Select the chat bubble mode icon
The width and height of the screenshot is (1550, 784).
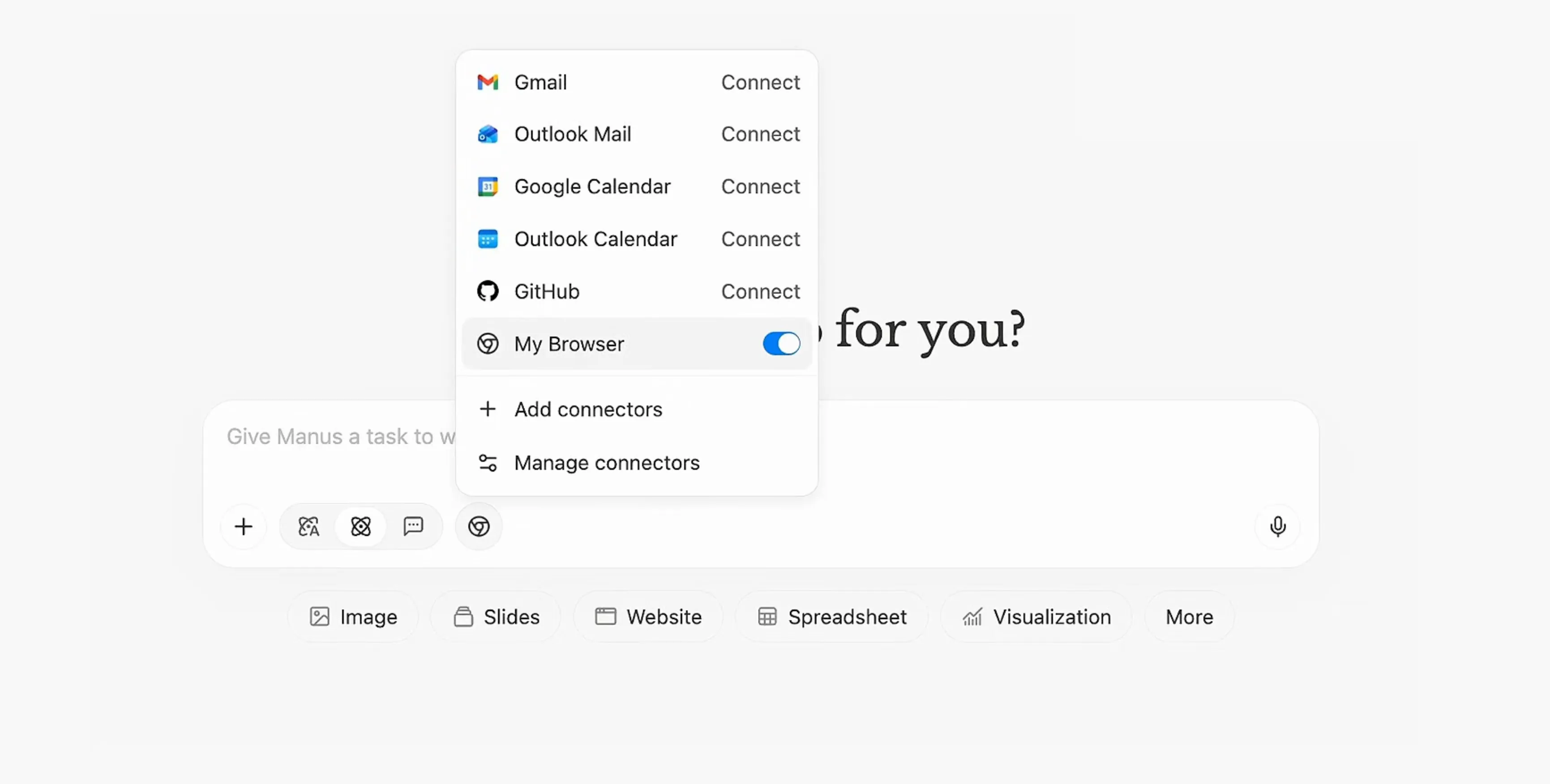coord(413,527)
